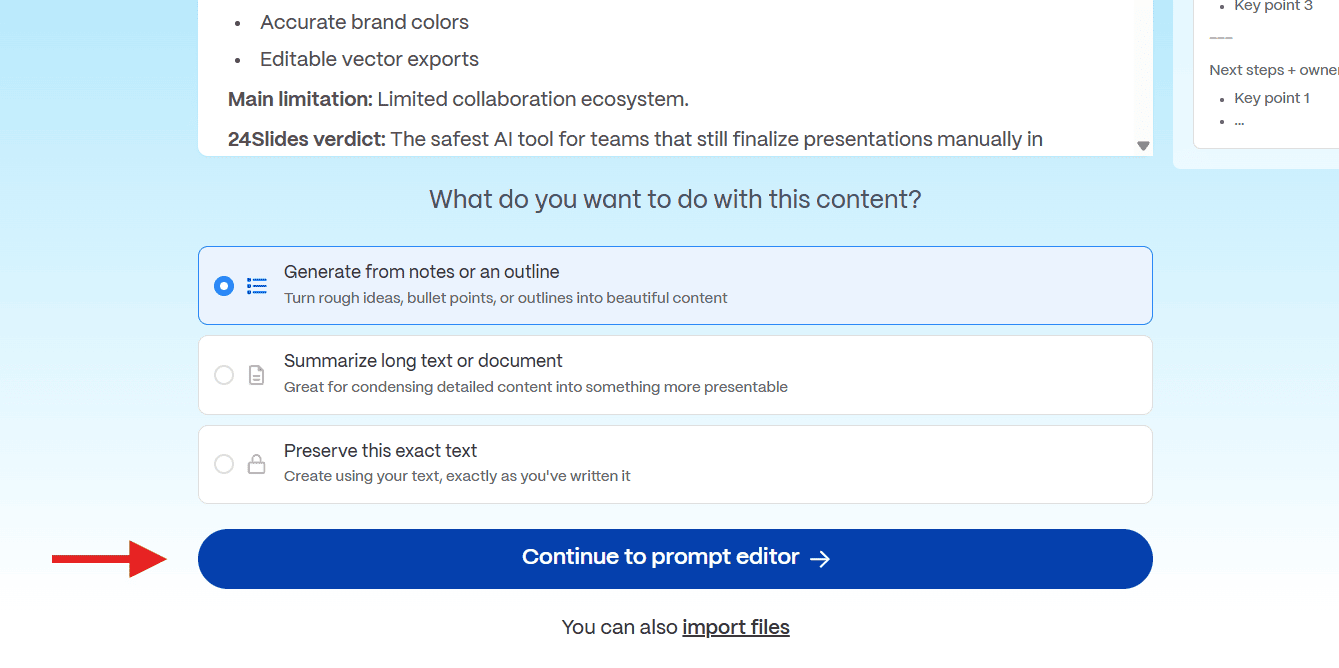The height and width of the screenshot is (668, 1339).
Task: Click 'Great for condensing detailed content' description
Action: pyautogui.click(x=536, y=387)
